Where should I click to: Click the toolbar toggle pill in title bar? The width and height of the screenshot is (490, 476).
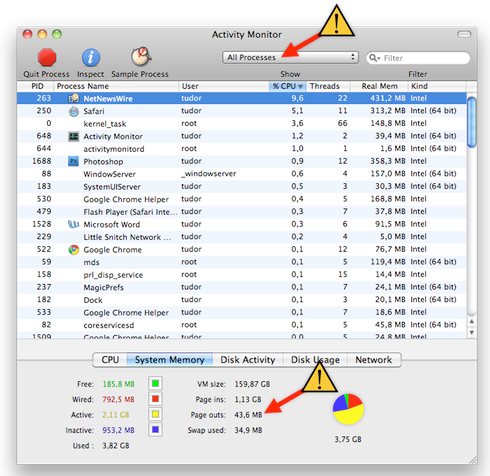pyautogui.click(x=464, y=34)
